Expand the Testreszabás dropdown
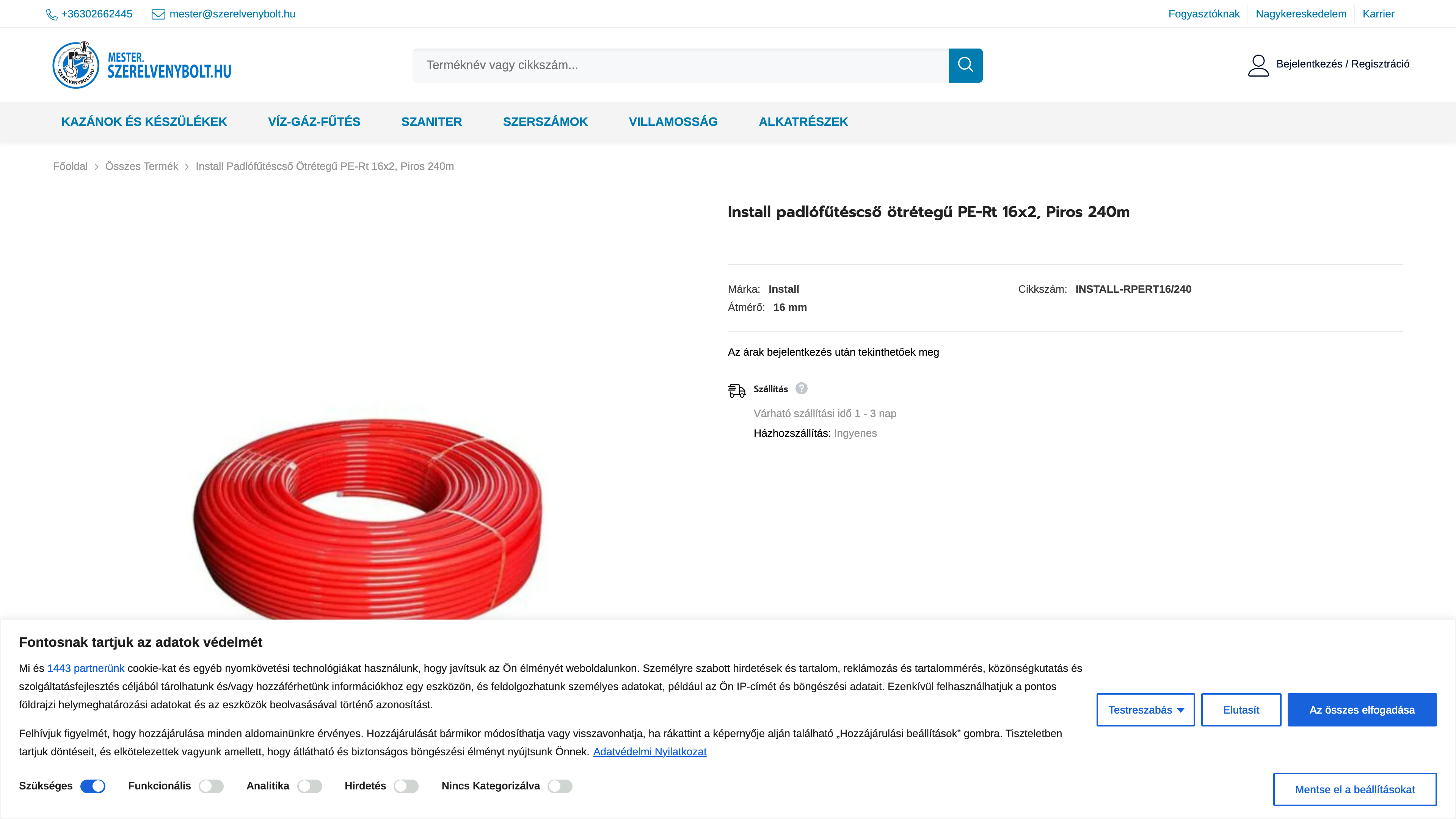 (1145, 709)
